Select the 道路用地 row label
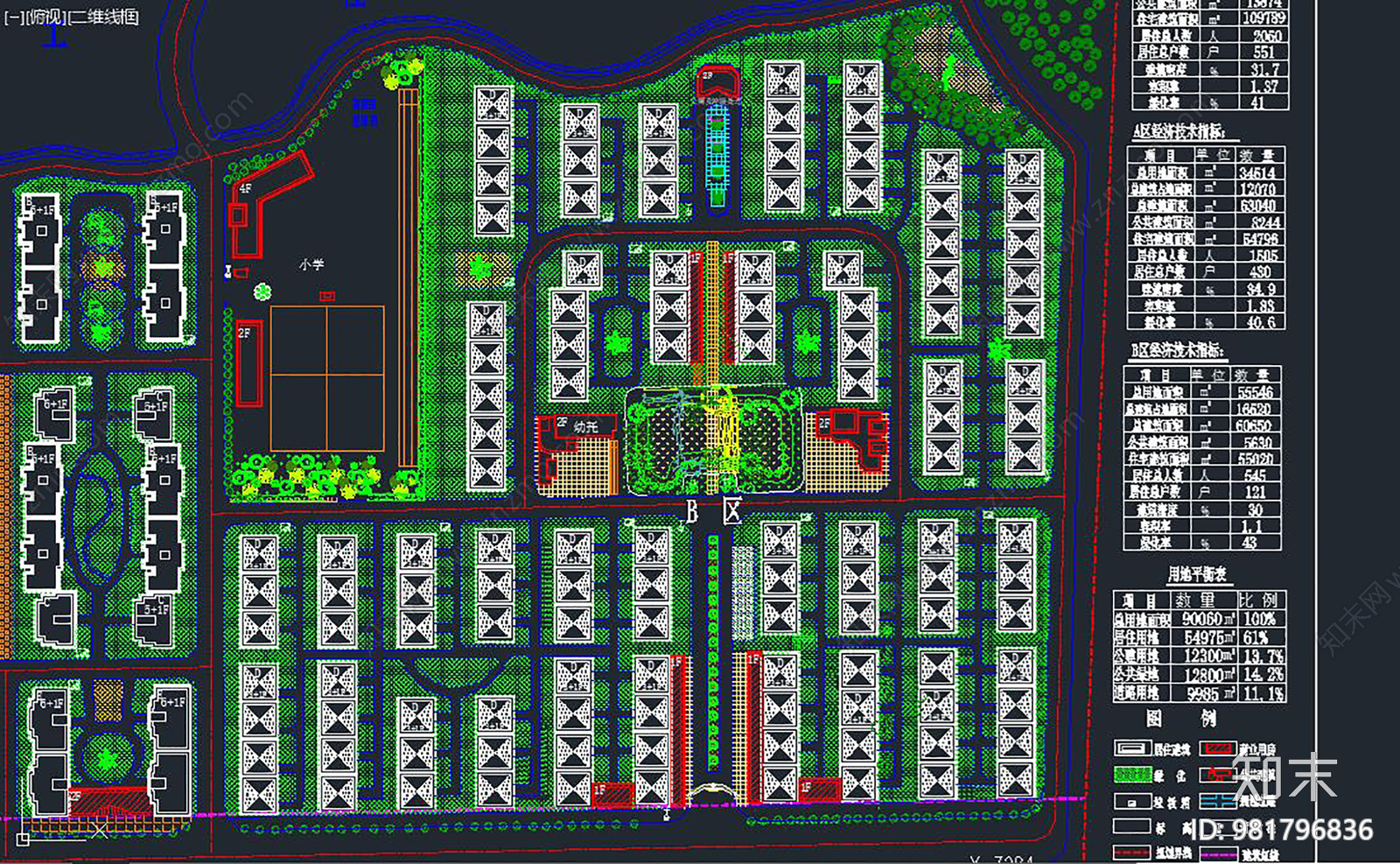Screen dimensions: 1400x864 1138,693
